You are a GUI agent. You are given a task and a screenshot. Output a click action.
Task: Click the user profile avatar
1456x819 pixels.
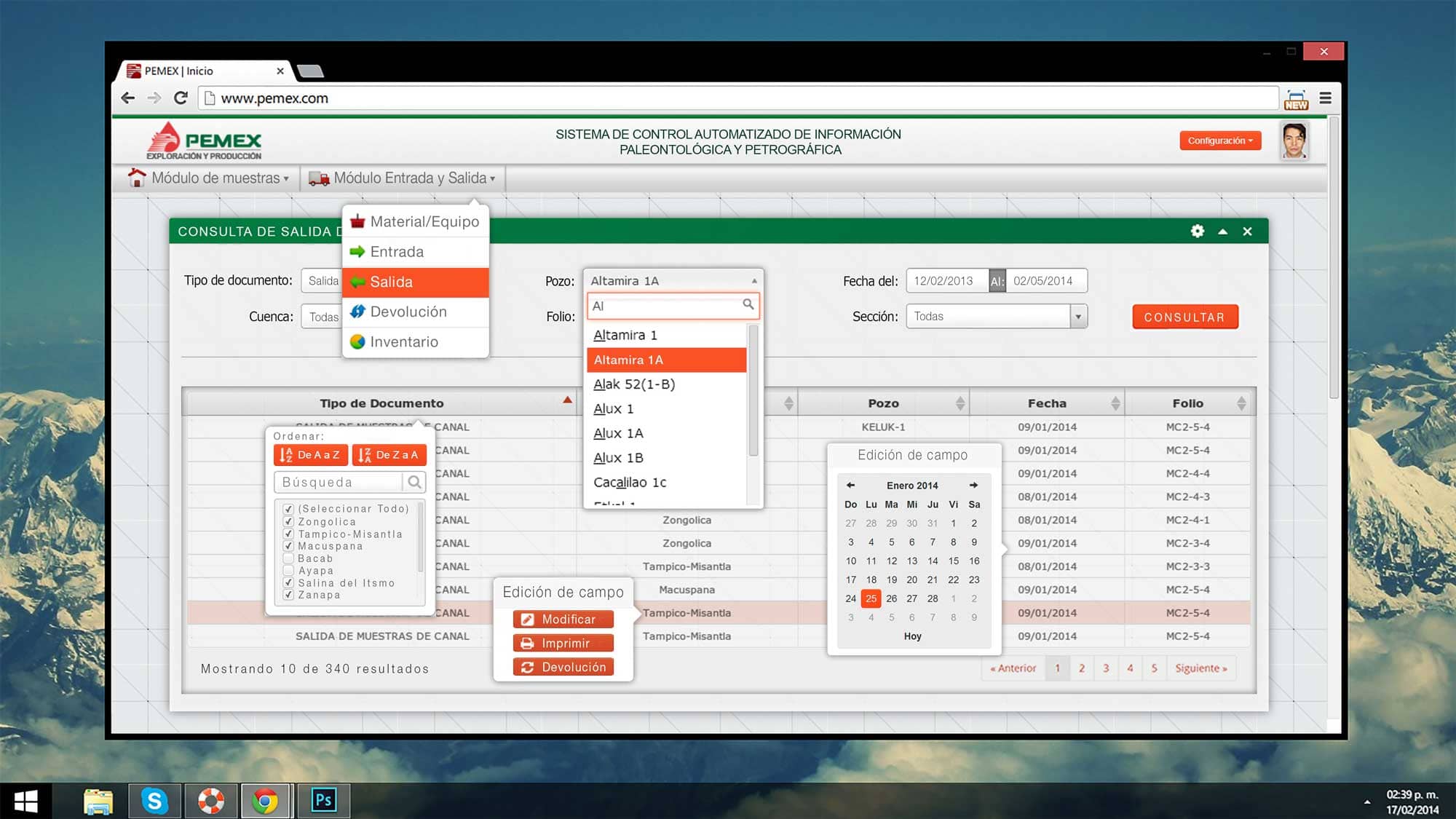pos(1294,141)
